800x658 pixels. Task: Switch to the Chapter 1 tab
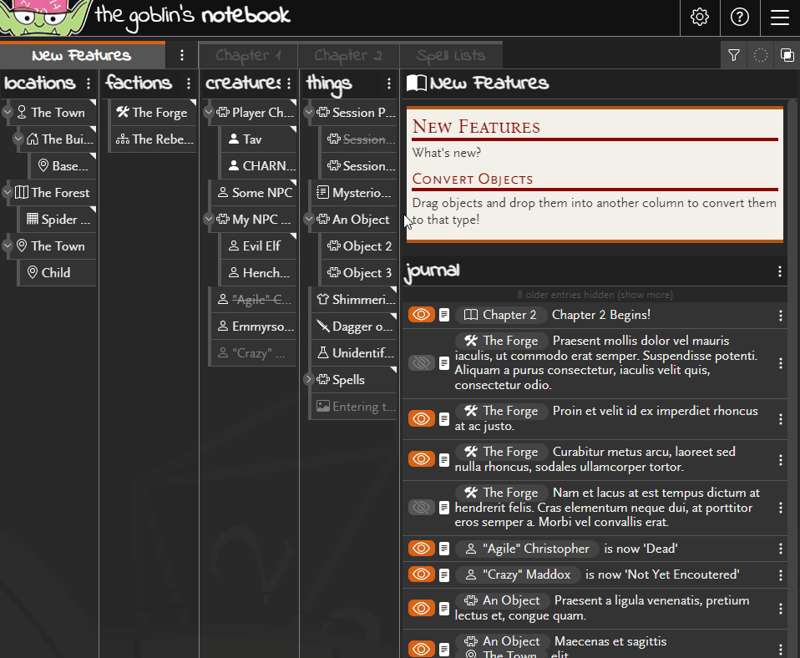pos(248,55)
